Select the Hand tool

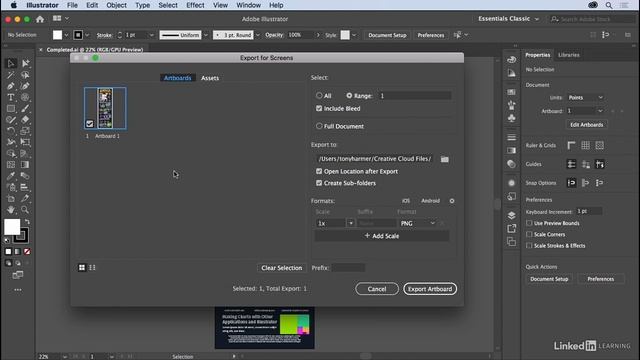pyautogui.click(x=11, y=210)
